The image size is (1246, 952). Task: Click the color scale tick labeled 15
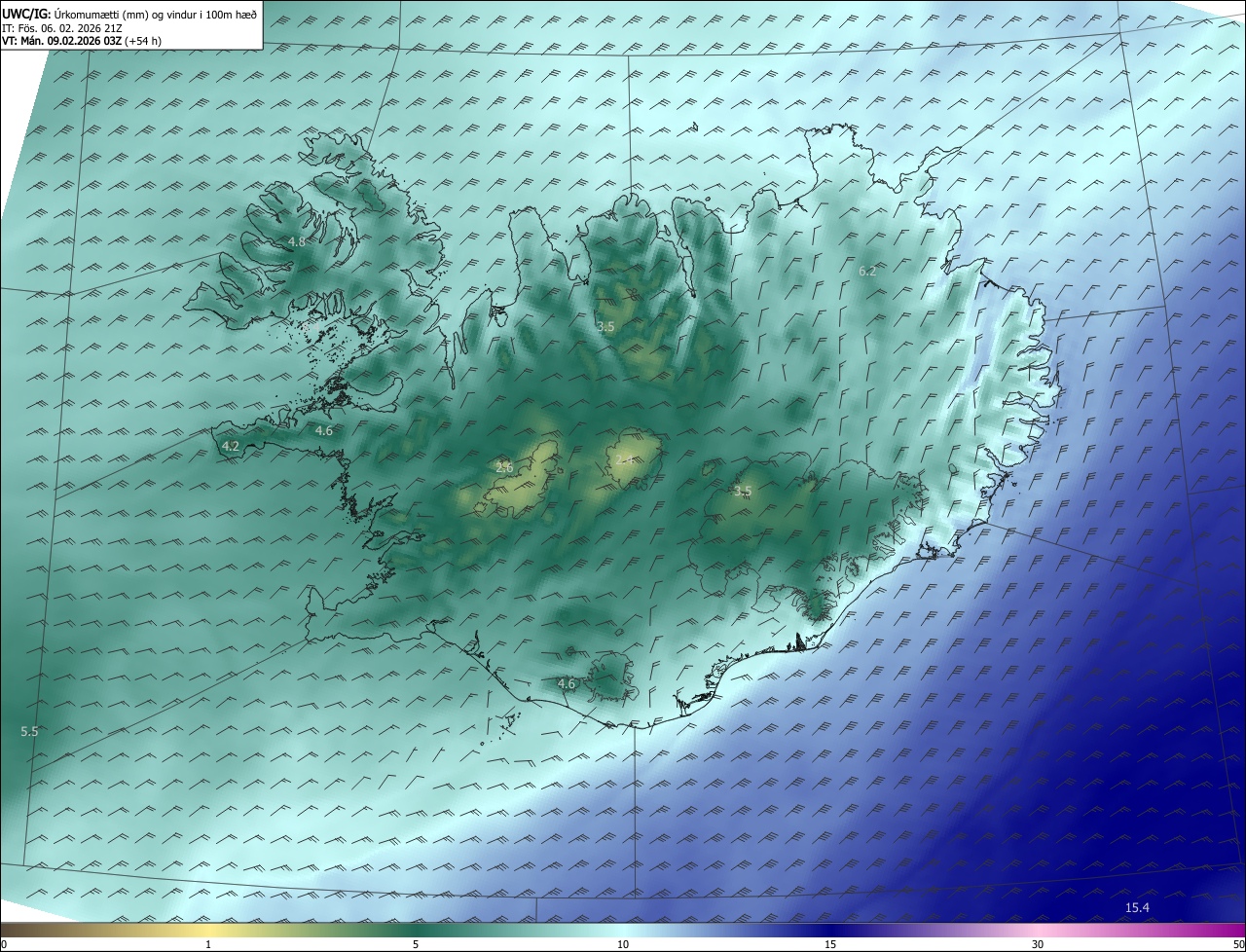pyautogui.click(x=830, y=944)
